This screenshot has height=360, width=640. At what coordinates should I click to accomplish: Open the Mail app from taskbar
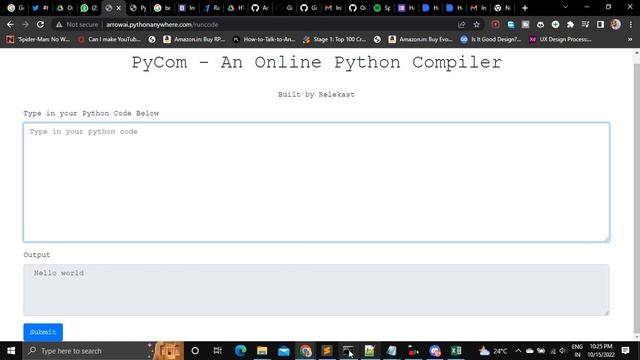pos(284,351)
